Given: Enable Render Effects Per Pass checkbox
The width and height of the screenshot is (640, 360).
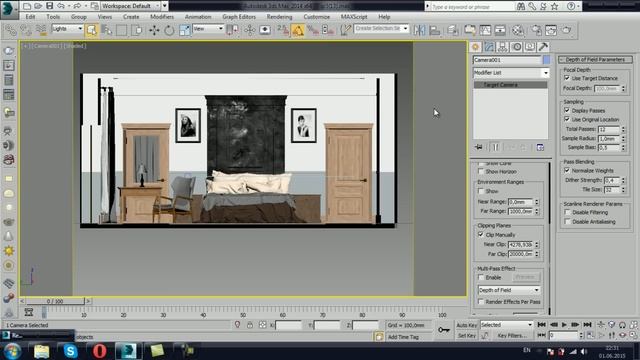Looking at the screenshot, I should click(x=481, y=302).
